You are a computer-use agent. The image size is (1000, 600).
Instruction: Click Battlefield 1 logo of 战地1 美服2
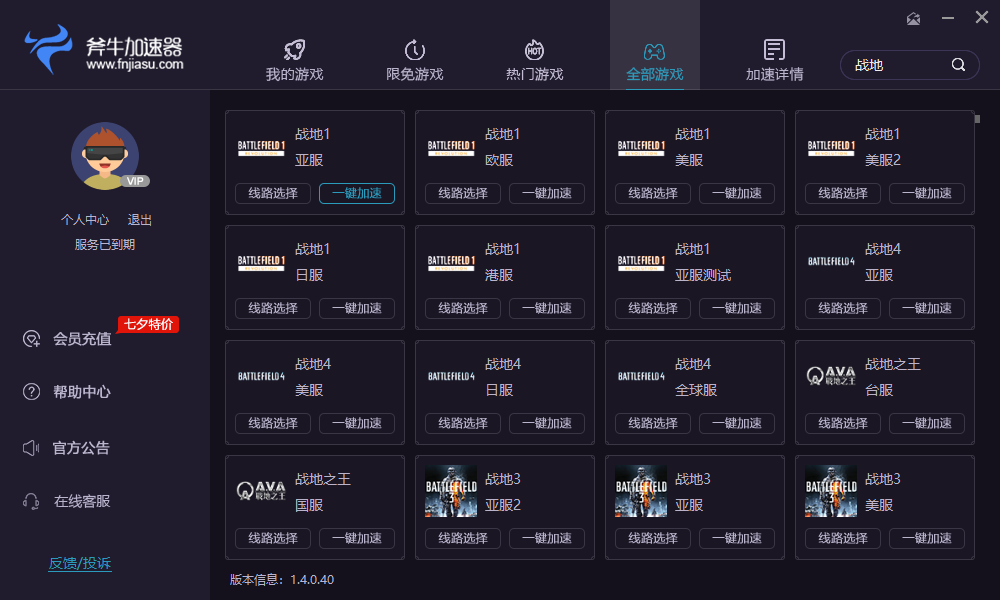tap(831, 148)
